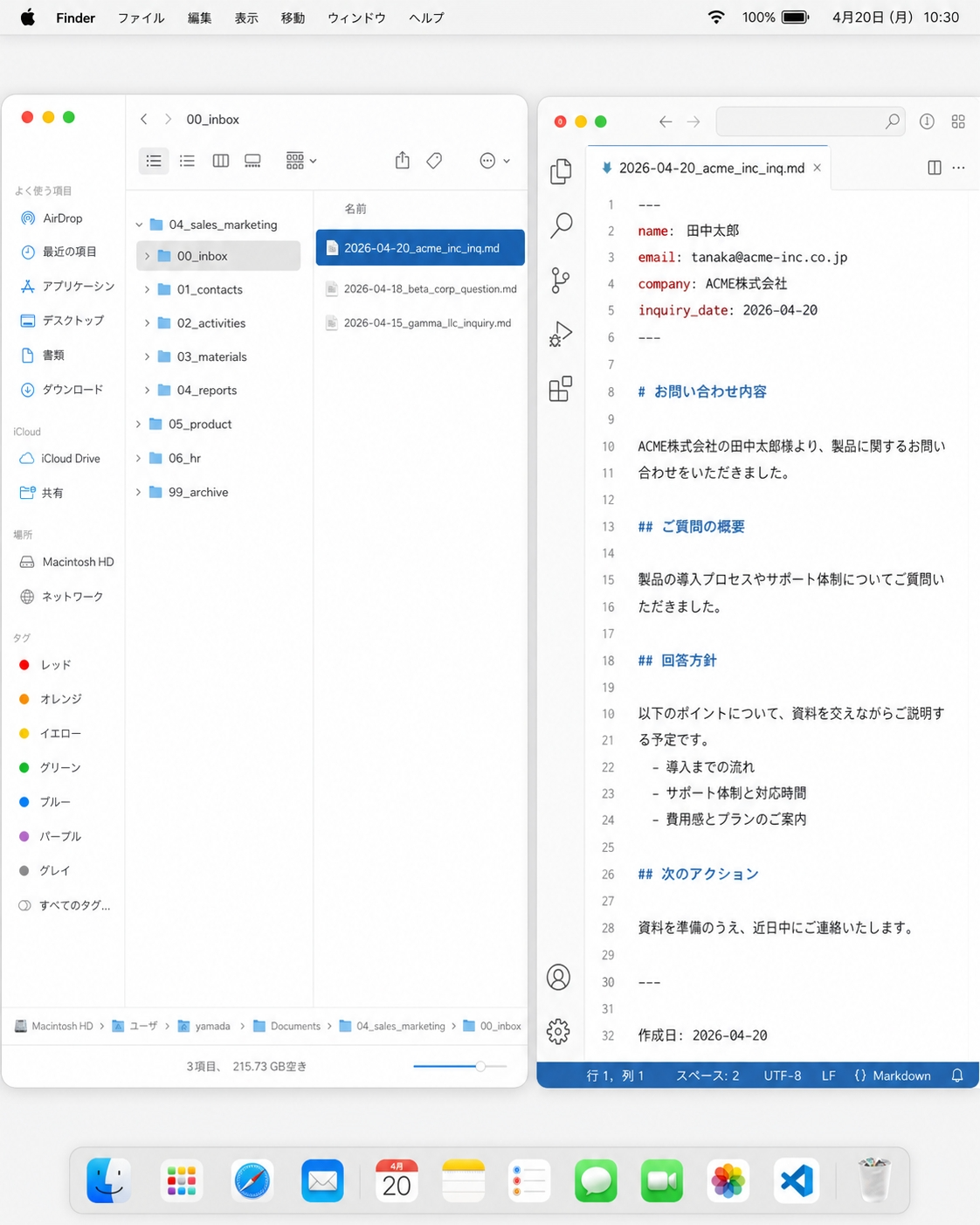Screen dimensions: 980x1225
Task: Collapse the 04_sales_marketing folder
Action: coord(139,225)
